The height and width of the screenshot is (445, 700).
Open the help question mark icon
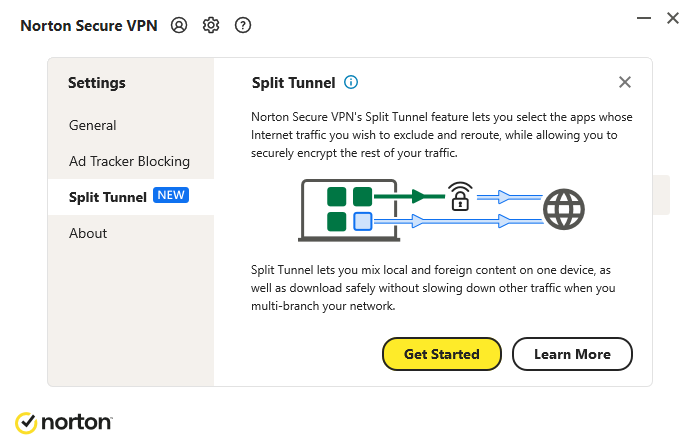click(243, 25)
